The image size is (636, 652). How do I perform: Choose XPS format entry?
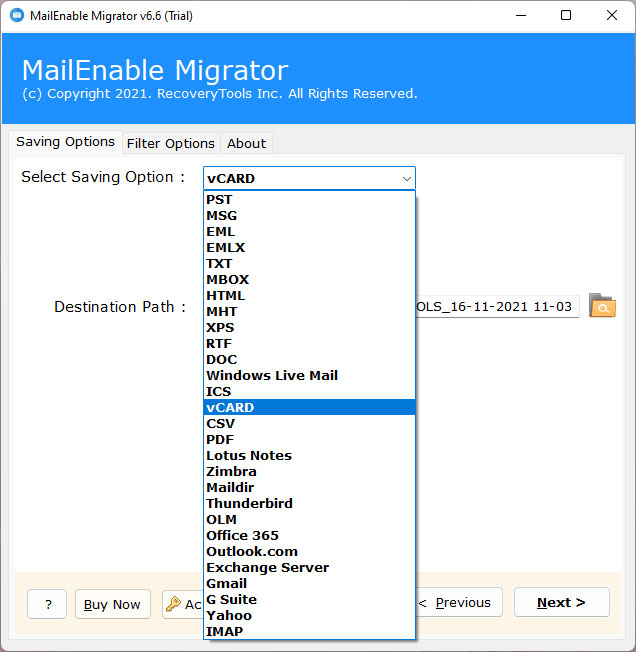click(309, 328)
